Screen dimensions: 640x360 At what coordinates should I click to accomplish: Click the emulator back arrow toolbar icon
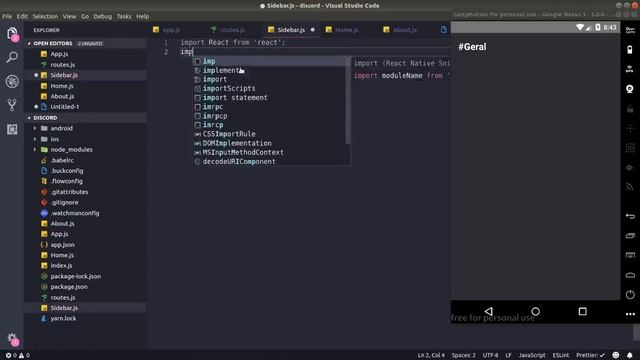pos(630,216)
